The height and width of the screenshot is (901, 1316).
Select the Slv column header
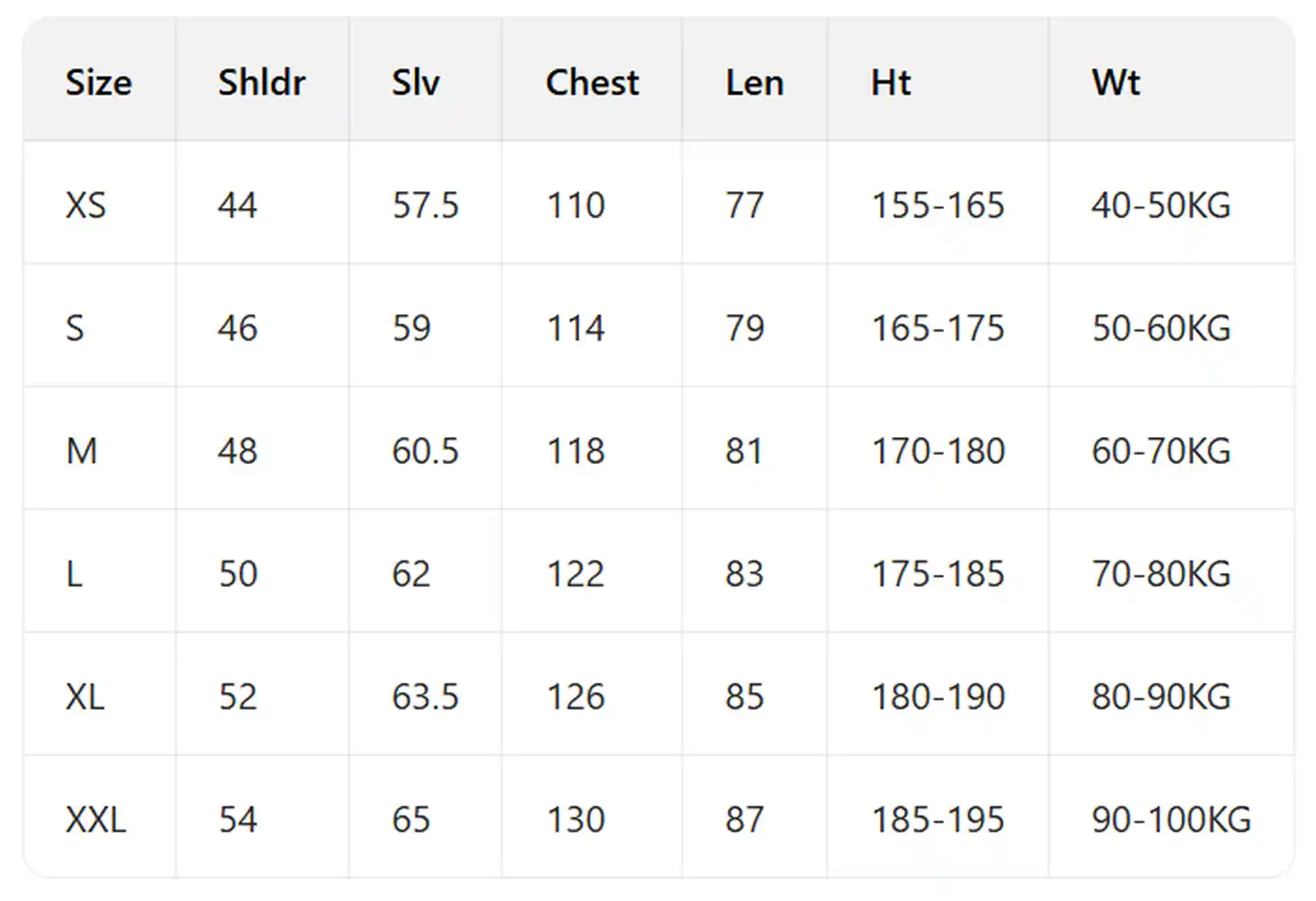click(415, 83)
